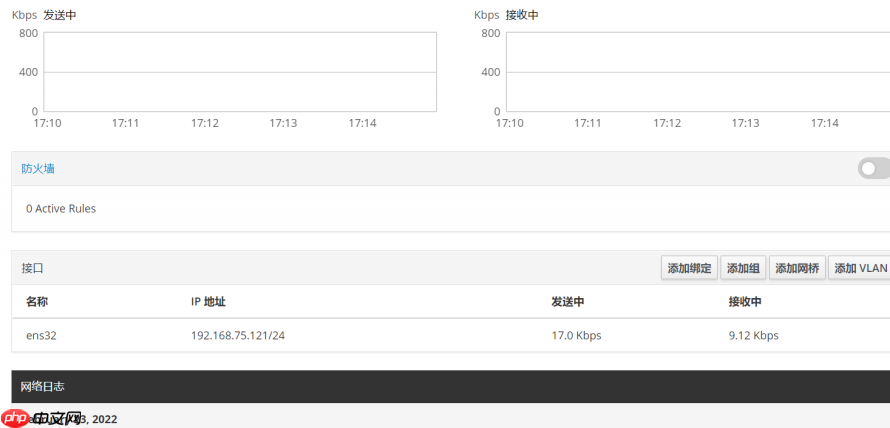Click the 192.168.75.121/24 IP address cell
Screen dimensions: 890x428
click(238, 335)
